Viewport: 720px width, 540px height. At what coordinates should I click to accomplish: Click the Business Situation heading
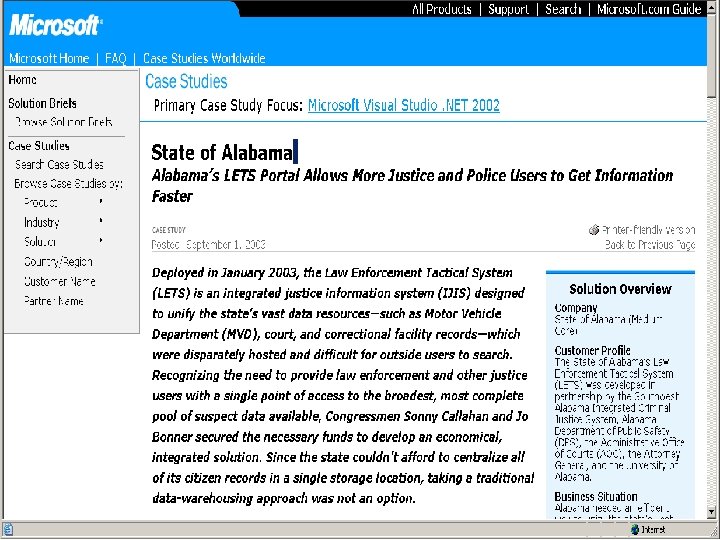pos(596,497)
